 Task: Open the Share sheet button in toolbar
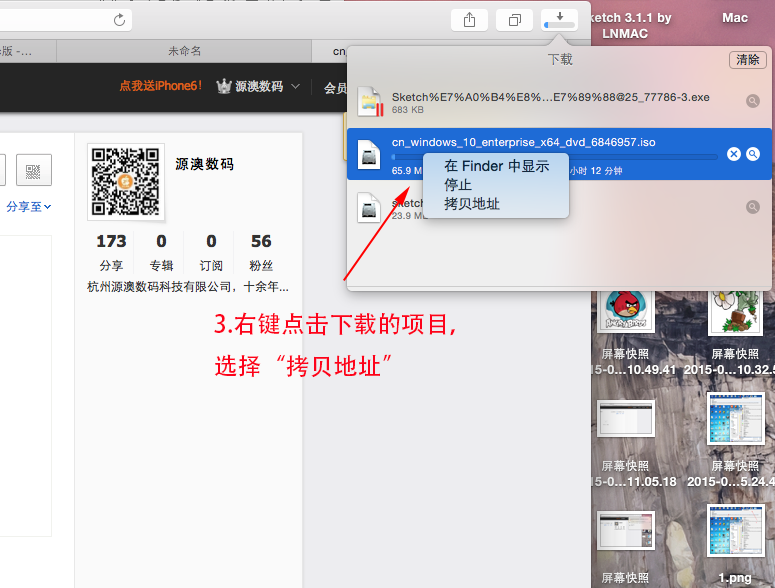(x=470, y=20)
